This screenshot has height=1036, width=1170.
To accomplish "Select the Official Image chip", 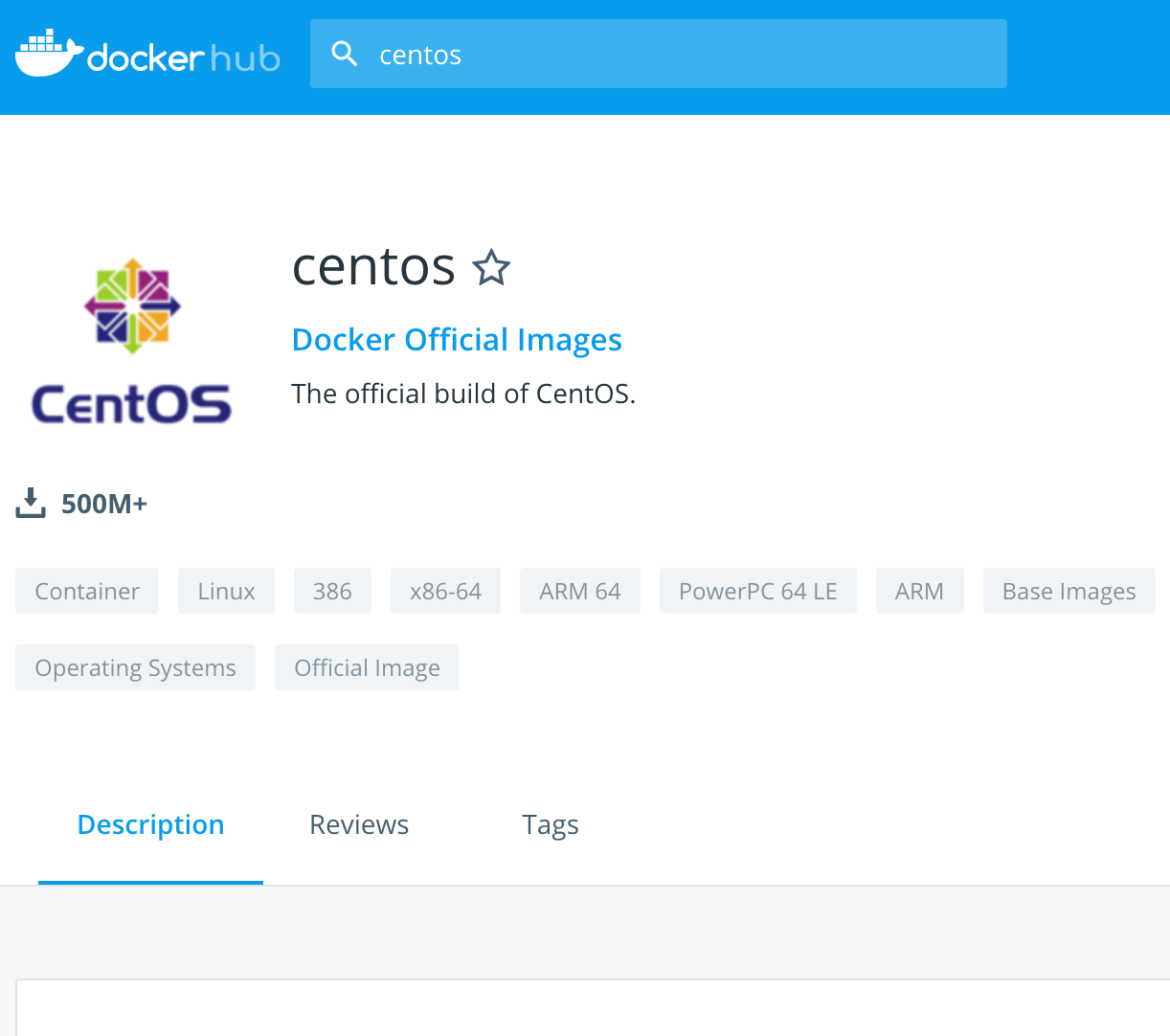I will 367,667.
